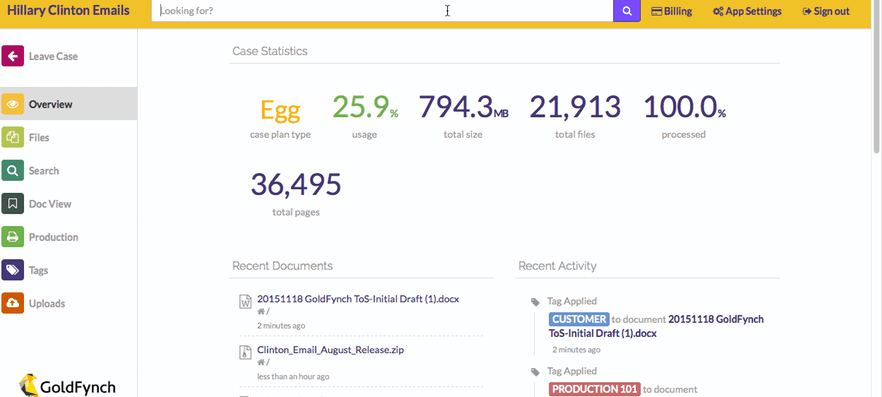Image resolution: width=882 pixels, height=397 pixels.
Task: Click the 794.3 MB total size value
Action: (x=464, y=107)
